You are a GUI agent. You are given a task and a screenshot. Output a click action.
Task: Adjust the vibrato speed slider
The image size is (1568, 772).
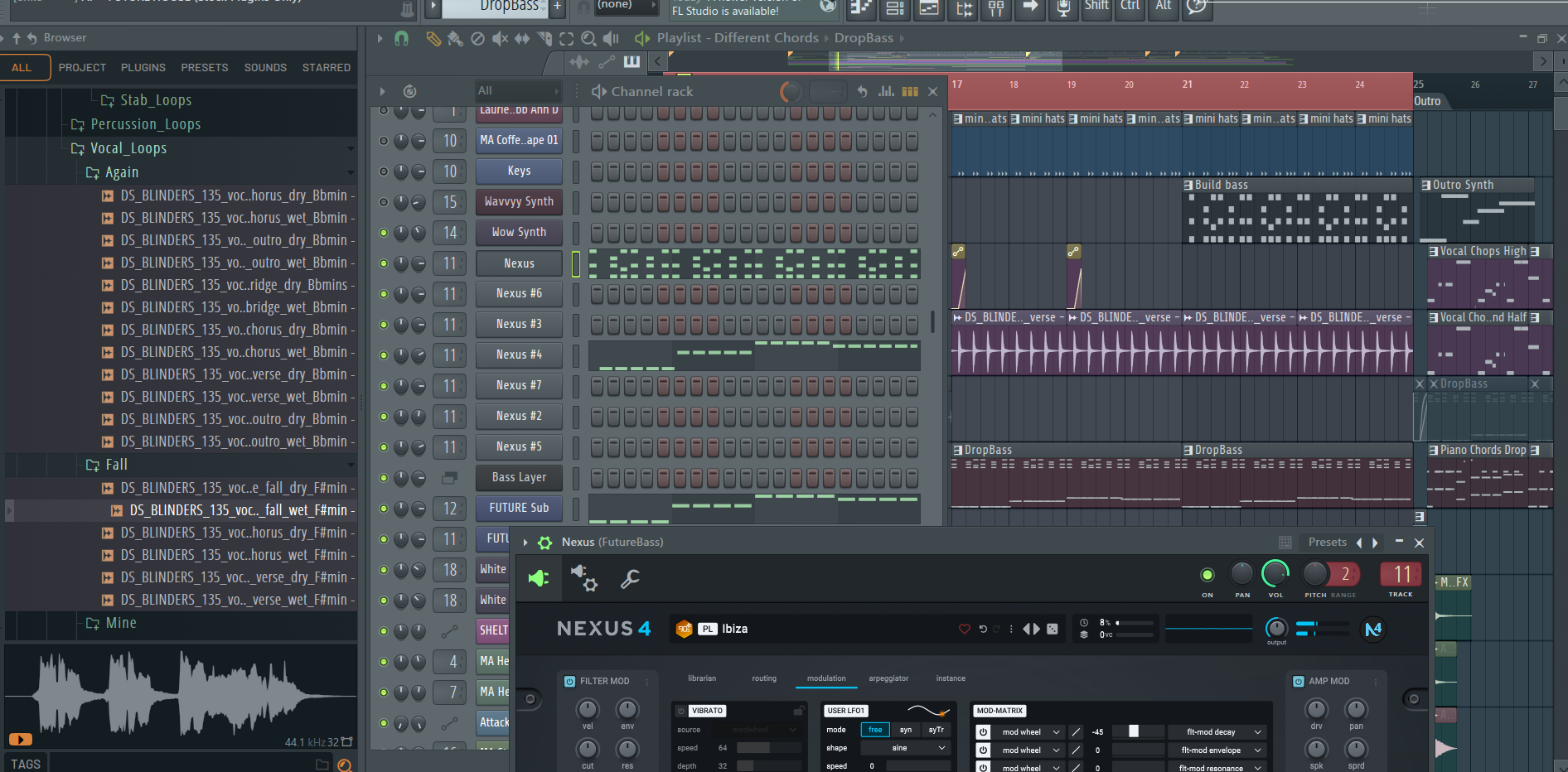tap(769, 748)
